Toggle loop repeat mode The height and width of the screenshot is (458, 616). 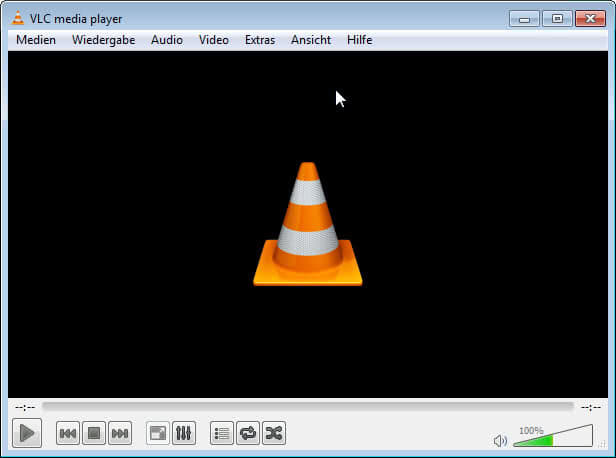click(248, 433)
